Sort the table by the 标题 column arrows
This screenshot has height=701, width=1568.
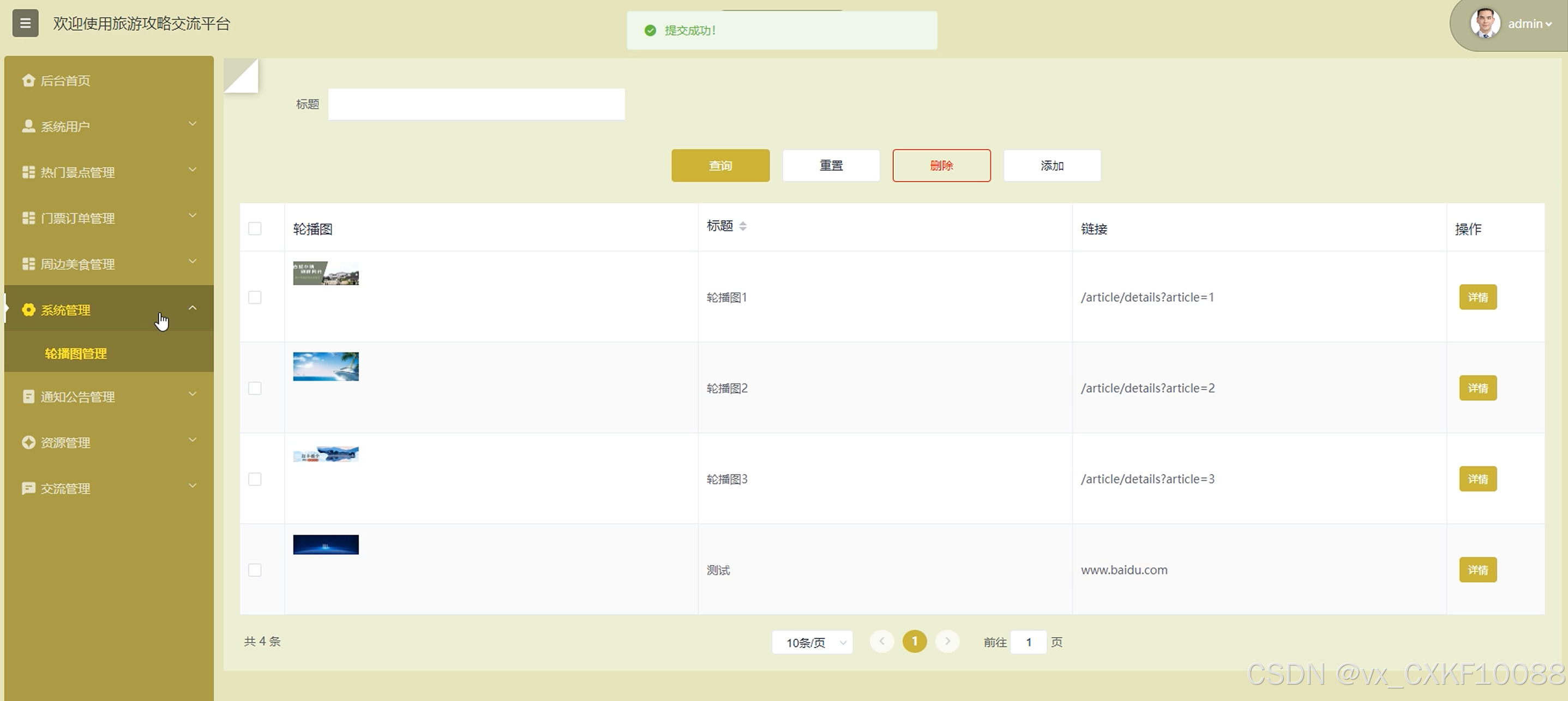point(743,226)
